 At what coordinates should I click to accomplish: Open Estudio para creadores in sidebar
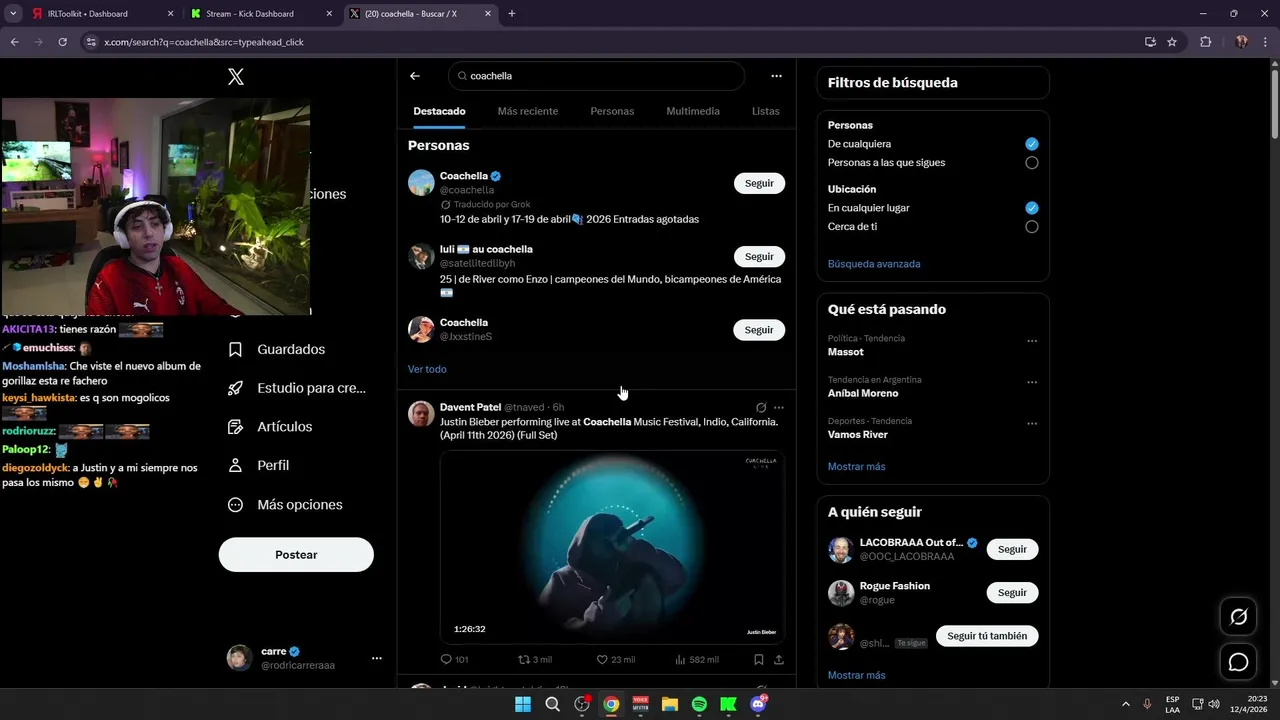tap(296, 388)
